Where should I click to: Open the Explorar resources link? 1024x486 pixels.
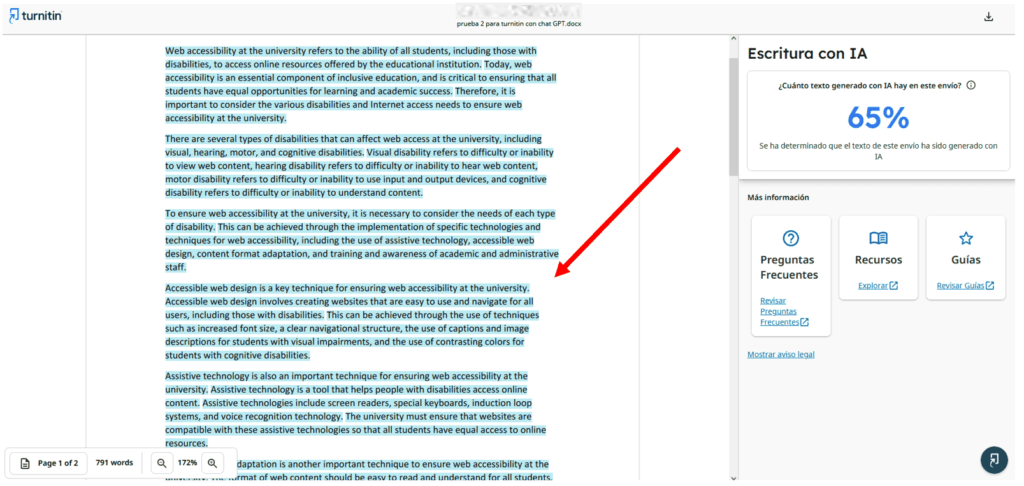(x=877, y=286)
